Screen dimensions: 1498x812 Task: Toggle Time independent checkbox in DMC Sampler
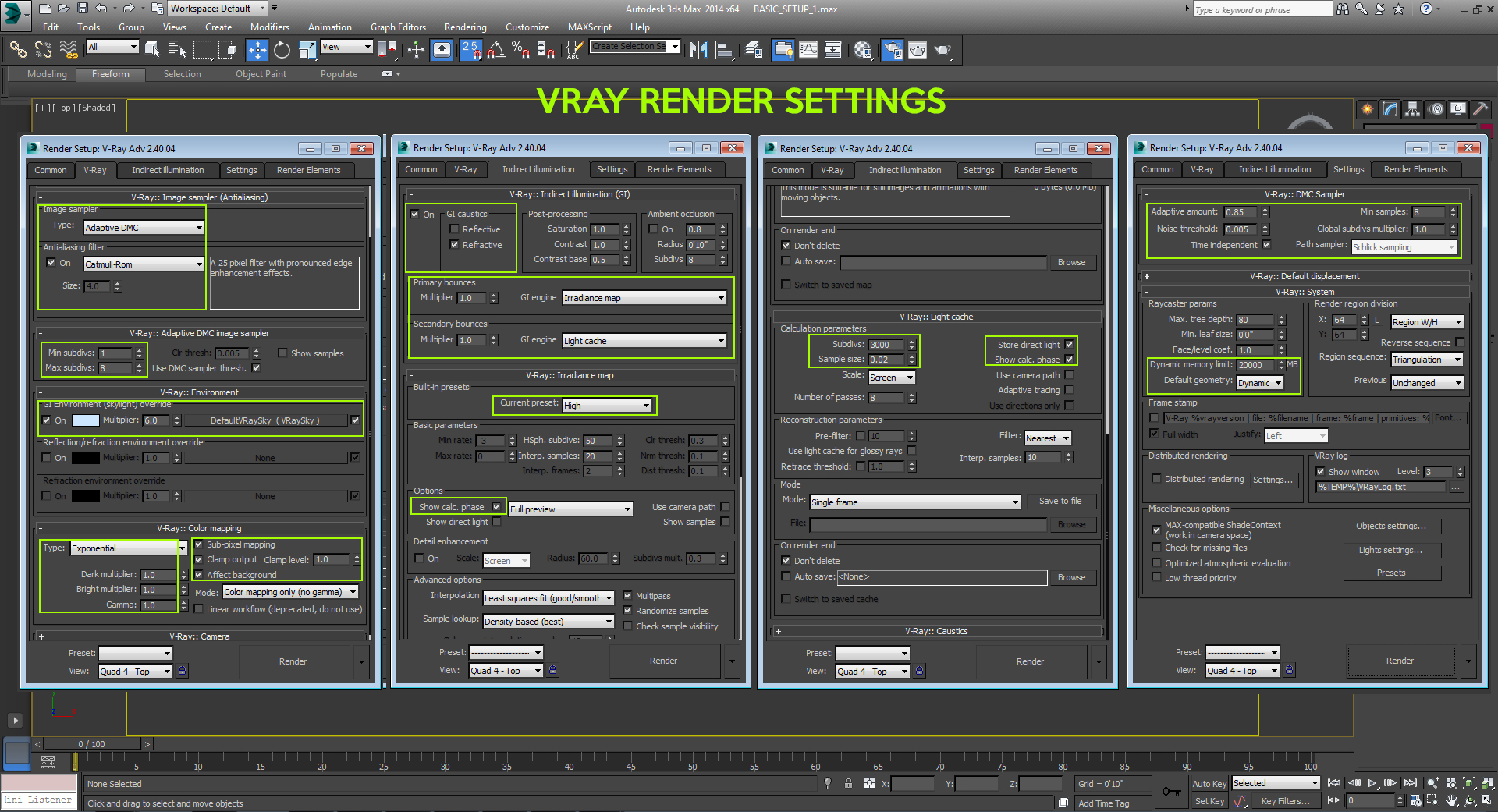(1266, 245)
